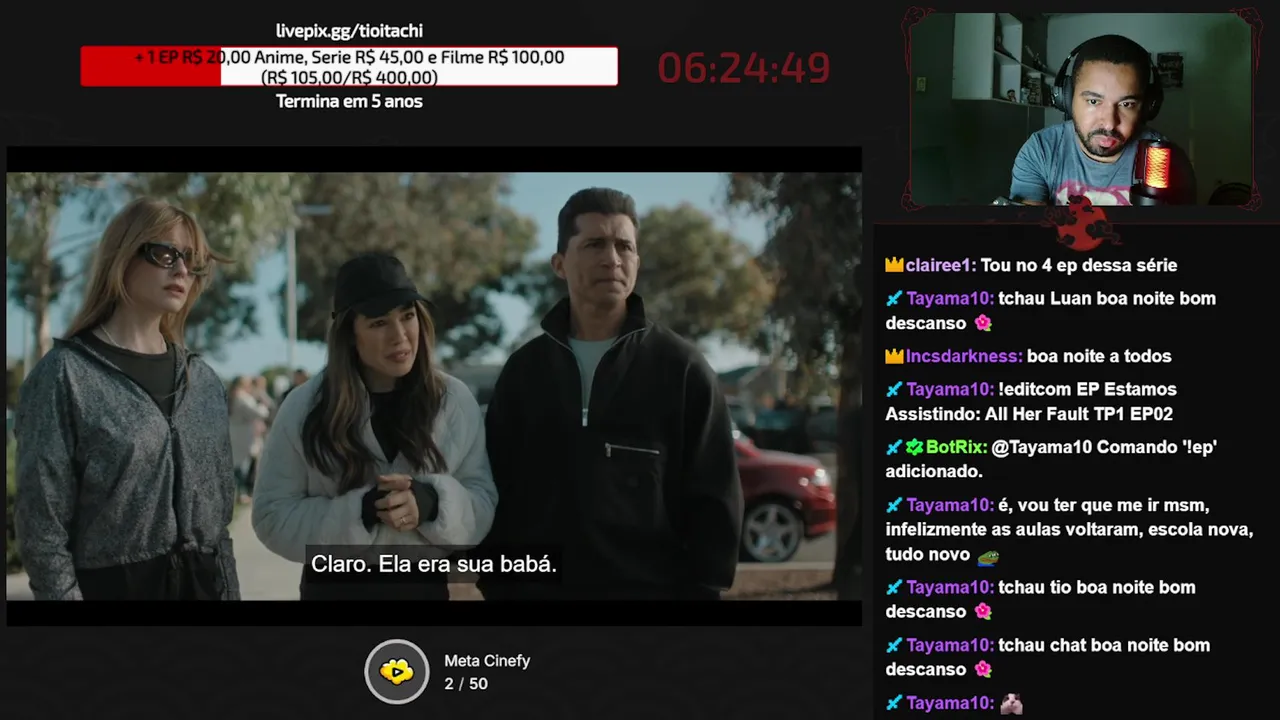This screenshot has height=720, width=1280.
Task: Click sword badge on 'é, vou ter que' message
Action: point(894,505)
